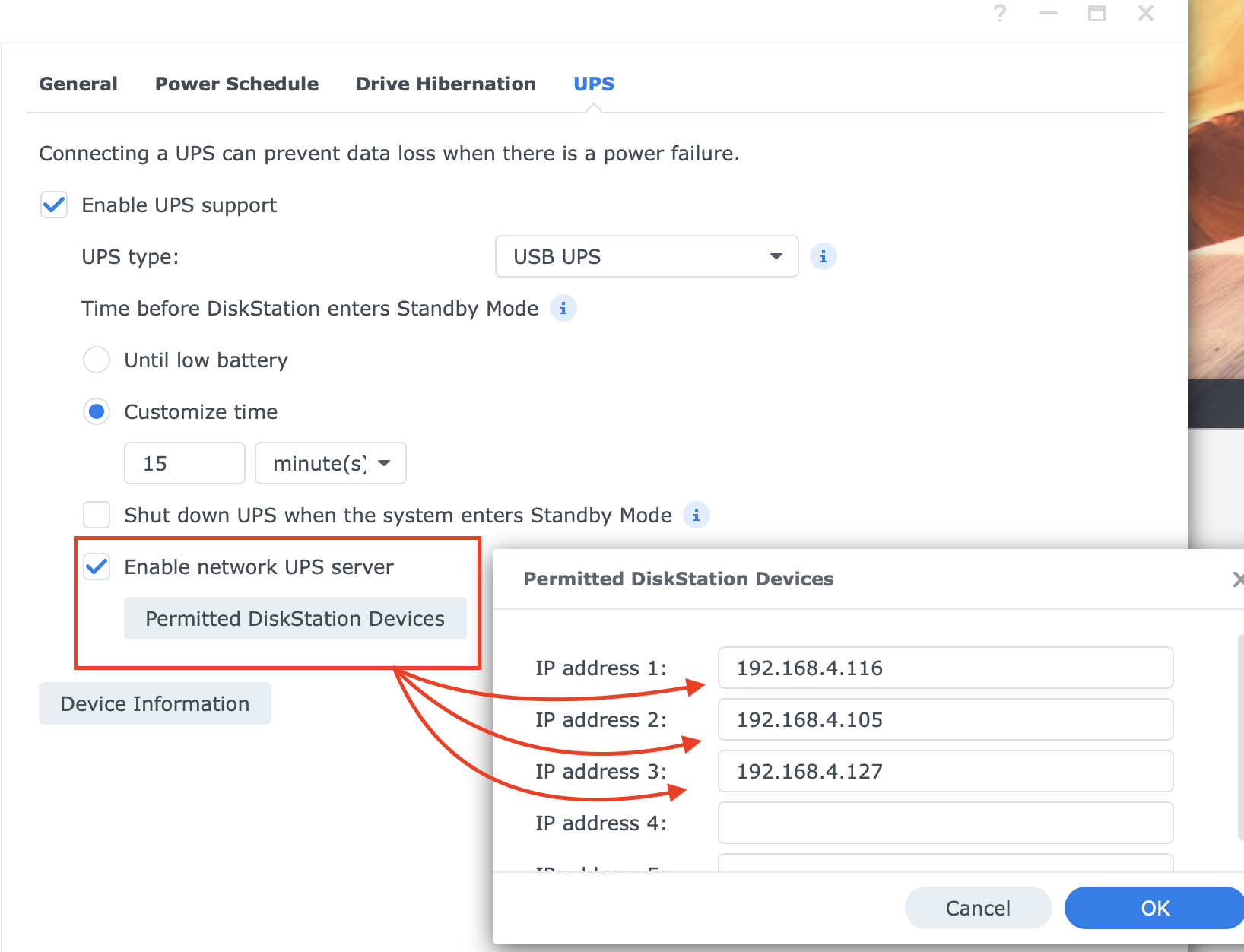The height and width of the screenshot is (952, 1244).
Task: Click the empty IP address 4 field
Action: (945, 823)
